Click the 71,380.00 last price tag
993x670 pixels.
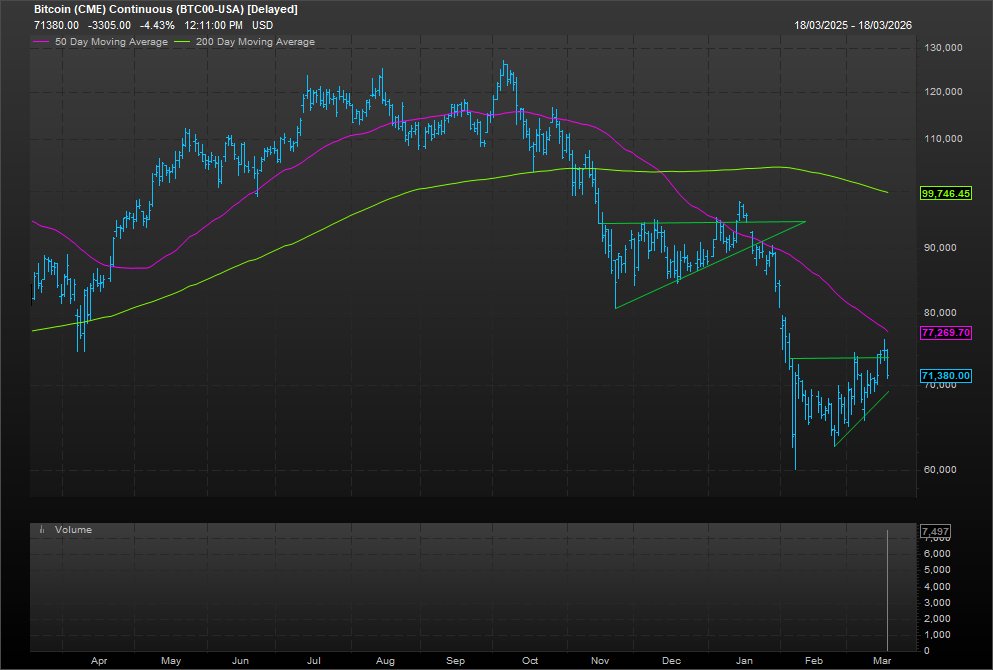point(945,376)
